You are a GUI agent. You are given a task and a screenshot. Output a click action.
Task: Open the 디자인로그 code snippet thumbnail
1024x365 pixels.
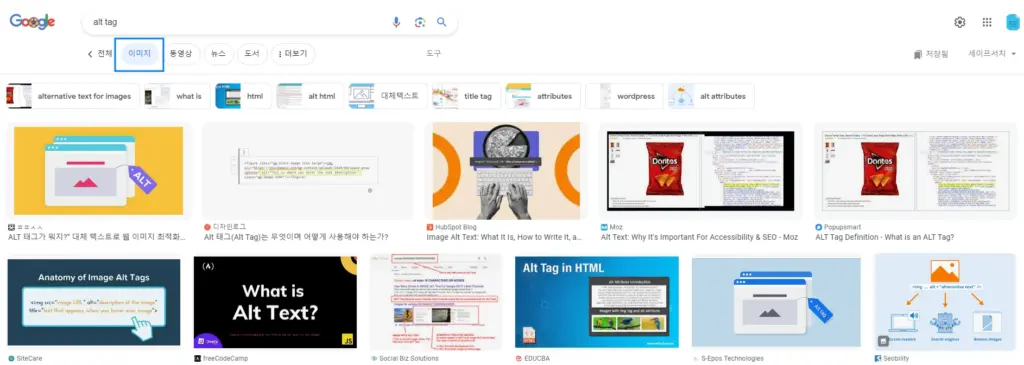click(308, 171)
